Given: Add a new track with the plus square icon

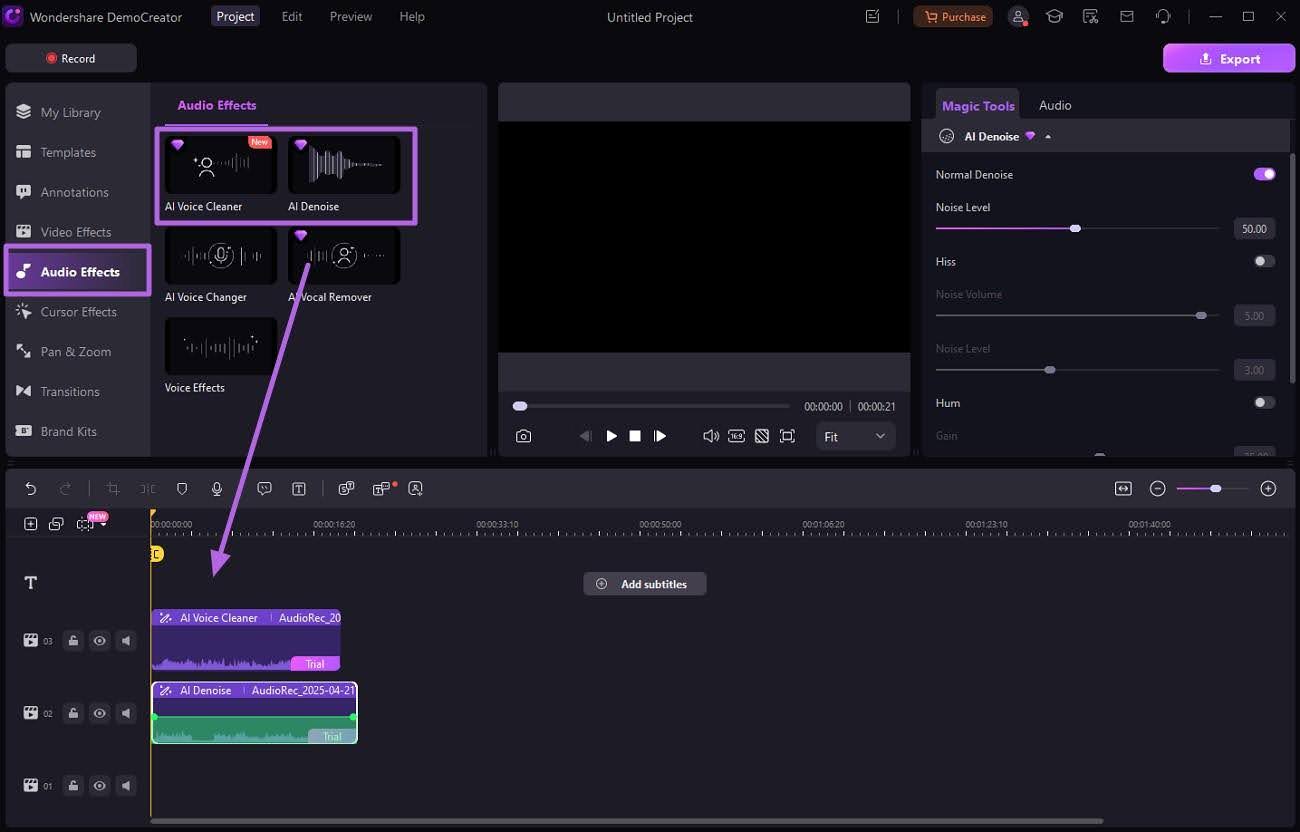Looking at the screenshot, I should [x=31, y=523].
